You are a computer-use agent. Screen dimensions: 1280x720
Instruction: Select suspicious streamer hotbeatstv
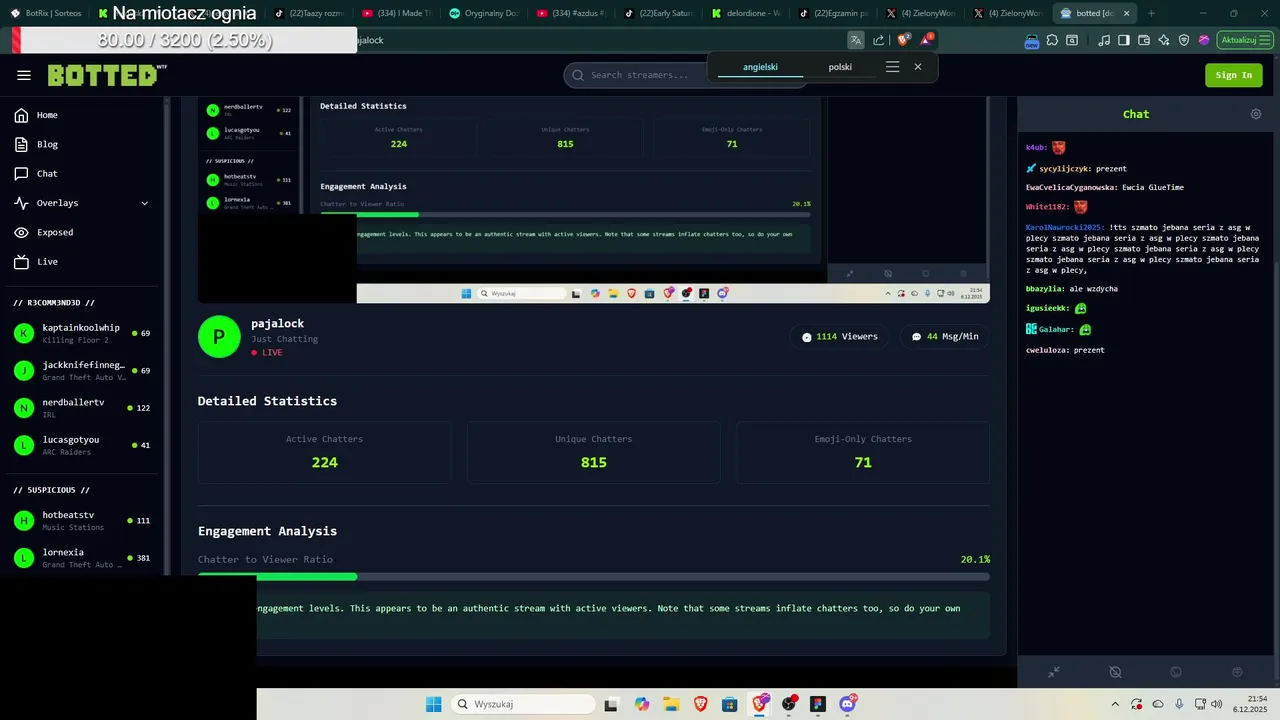tap(82, 520)
